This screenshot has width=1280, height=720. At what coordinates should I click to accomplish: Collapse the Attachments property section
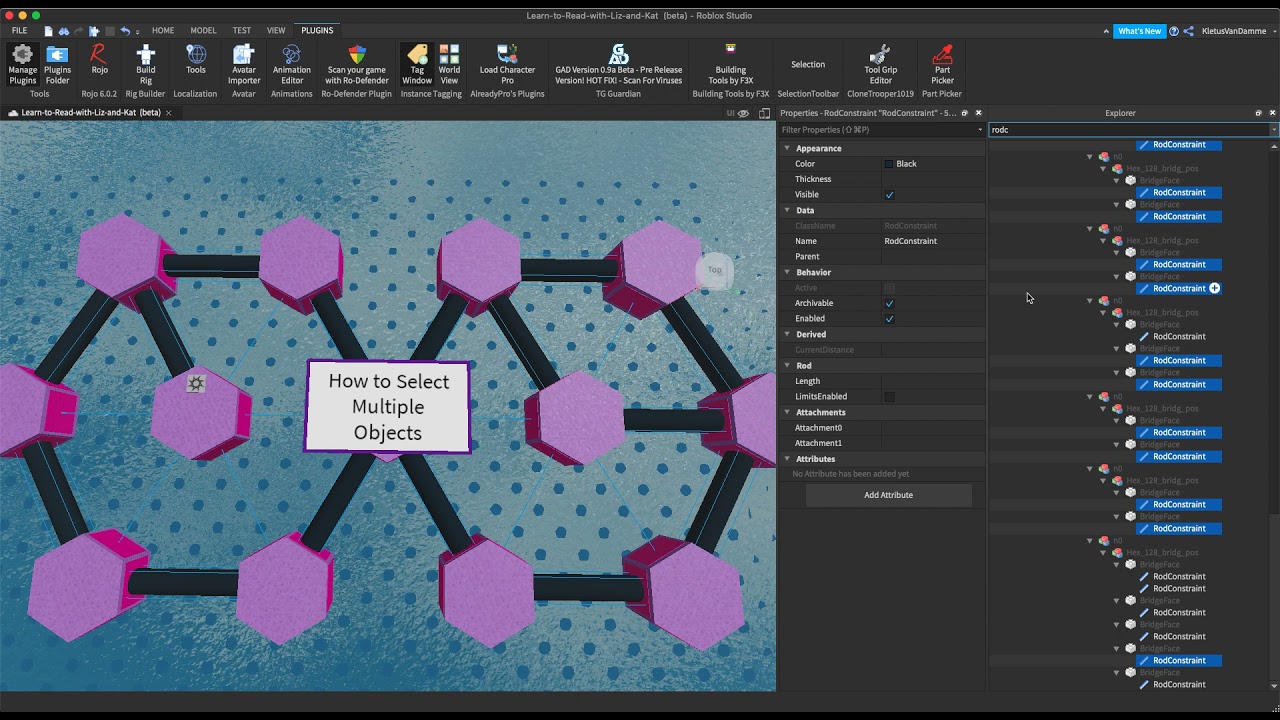click(x=787, y=412)
